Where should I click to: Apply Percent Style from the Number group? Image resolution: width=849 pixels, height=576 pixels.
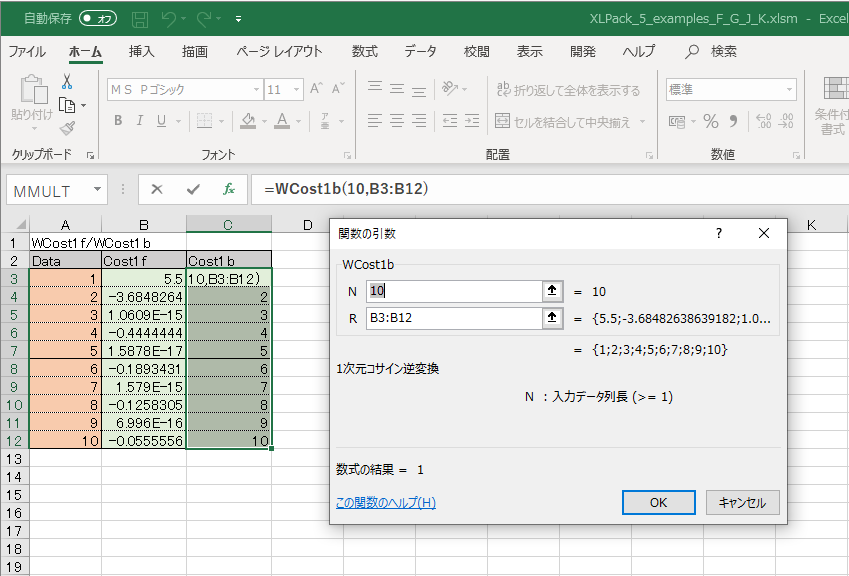click(x=710, y=121)
